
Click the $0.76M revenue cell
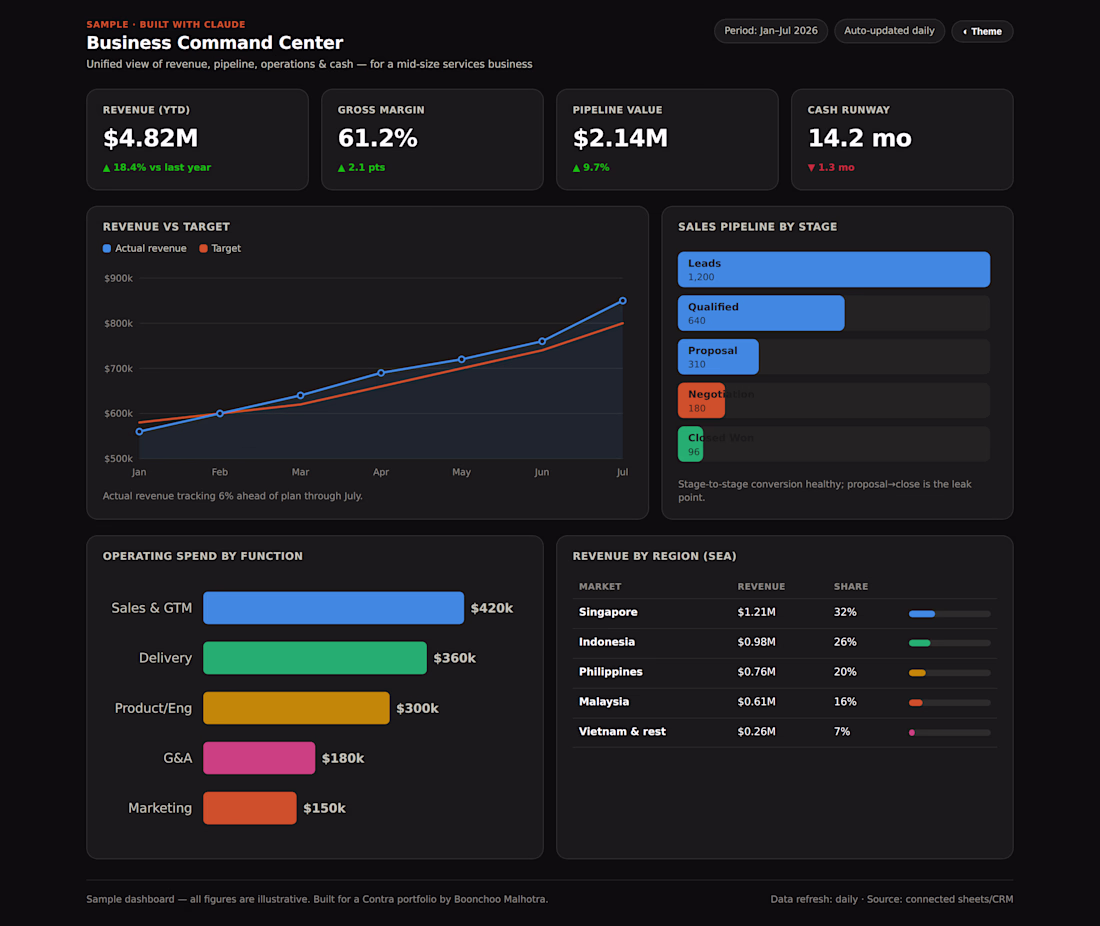[x=756, y=672]
